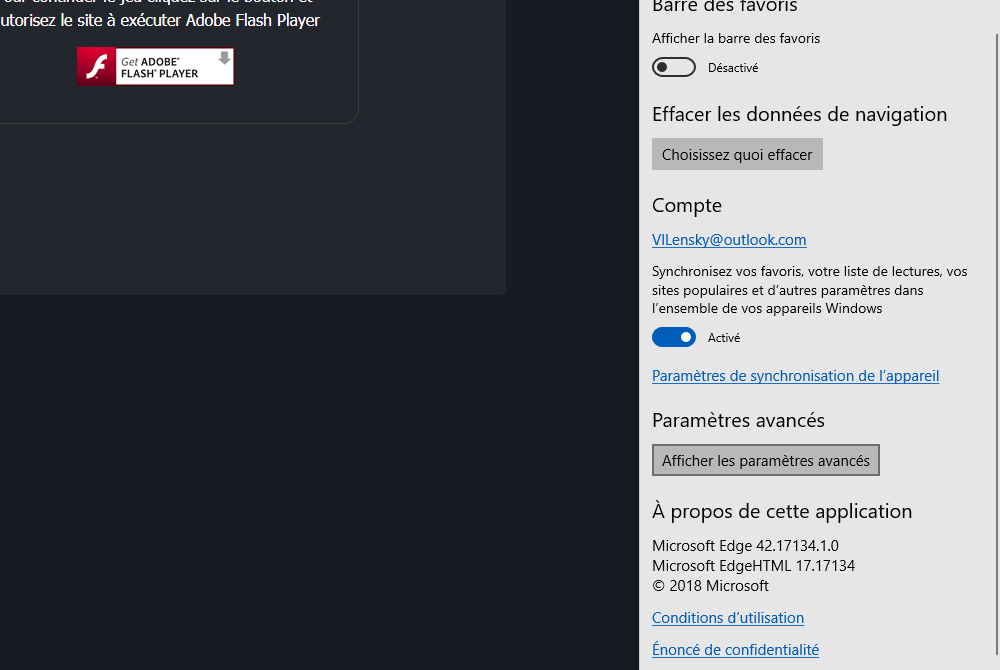Click the Effacer les données de navigation heading
1000x670 pixels.
tap(799, 115)
